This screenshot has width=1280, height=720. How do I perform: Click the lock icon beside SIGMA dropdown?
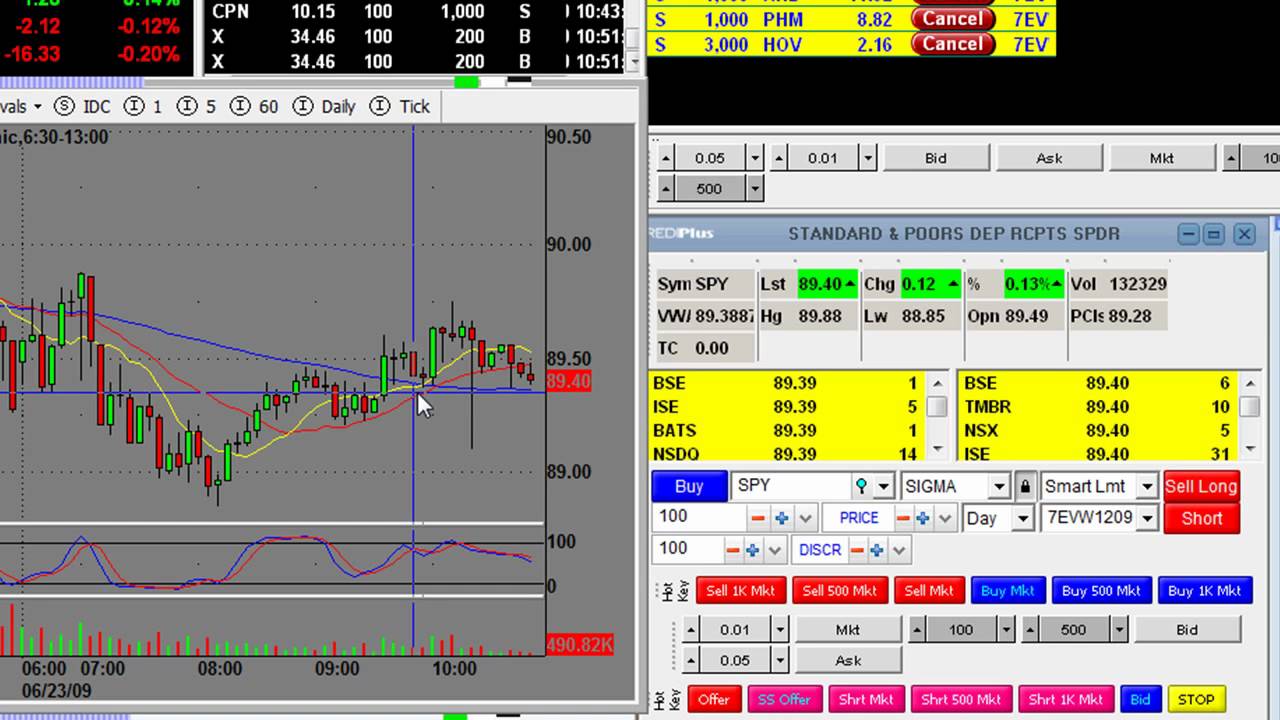[1025, 486]
